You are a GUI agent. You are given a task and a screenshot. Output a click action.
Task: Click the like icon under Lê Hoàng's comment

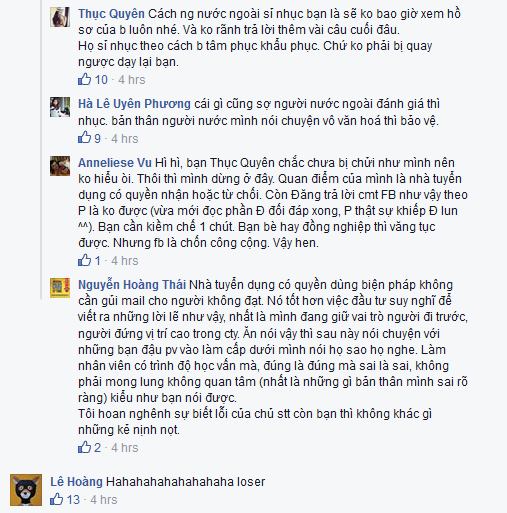click(56, 499)
